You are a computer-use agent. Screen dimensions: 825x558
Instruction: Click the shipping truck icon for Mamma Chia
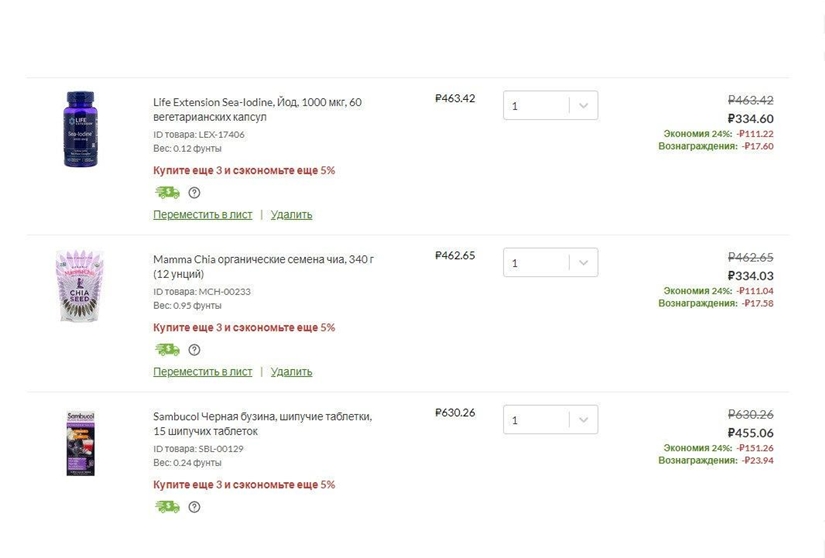pyautogui.click(x=167, y=350)
